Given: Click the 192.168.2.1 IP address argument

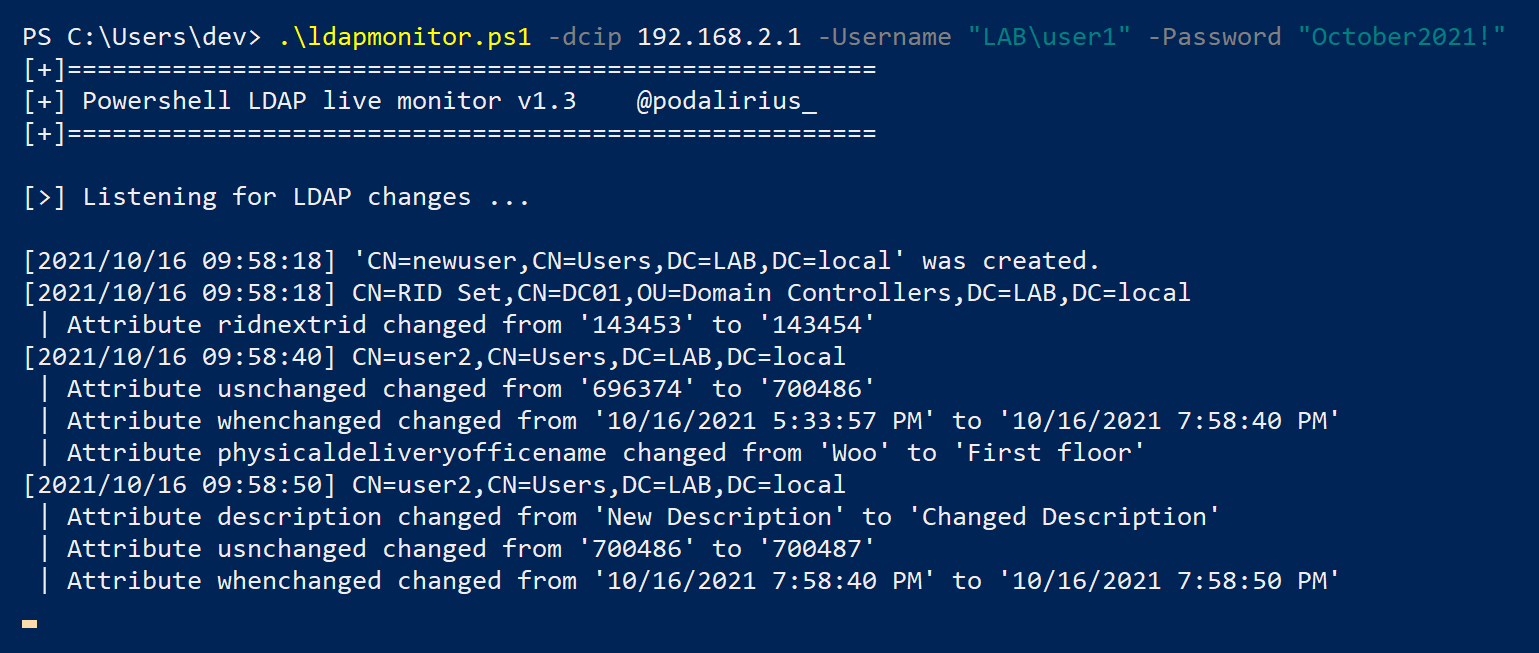Looking at the screenshot, I should coord(719,38).
